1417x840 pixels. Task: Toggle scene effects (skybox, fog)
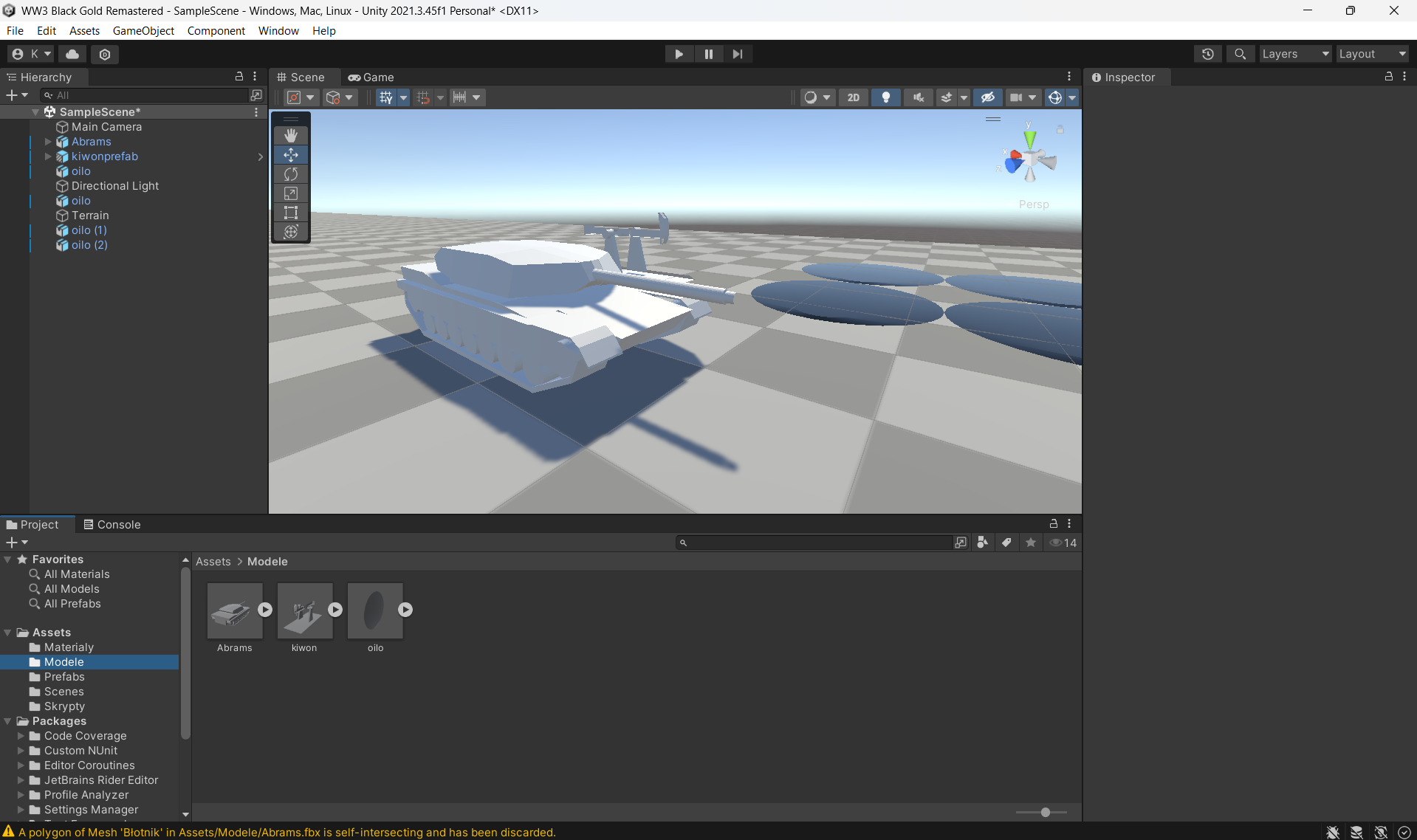947,97
